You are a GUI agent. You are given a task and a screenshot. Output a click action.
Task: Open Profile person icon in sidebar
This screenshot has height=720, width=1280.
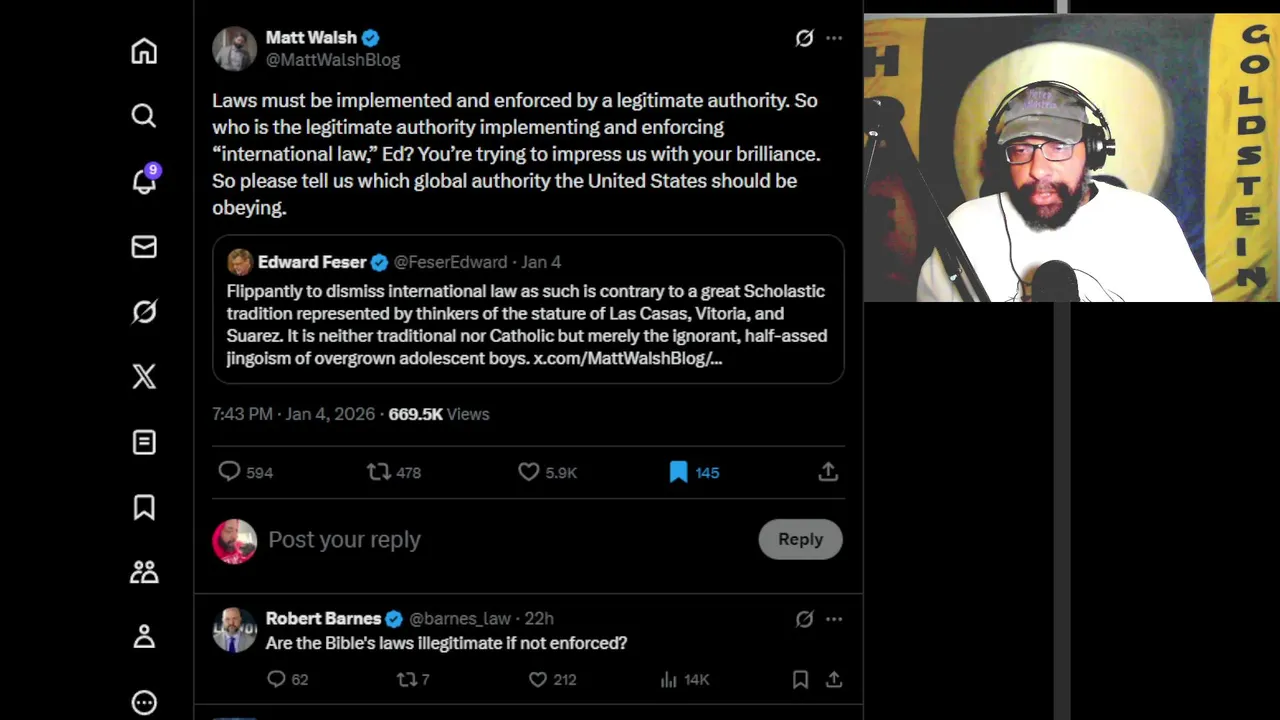(x=144, y=637)
